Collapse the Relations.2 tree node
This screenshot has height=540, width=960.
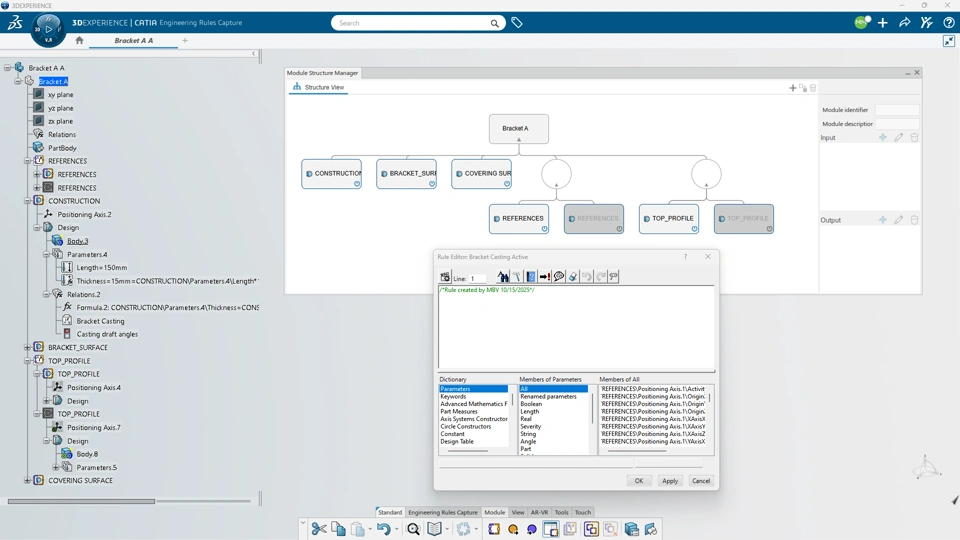[46, 294]
